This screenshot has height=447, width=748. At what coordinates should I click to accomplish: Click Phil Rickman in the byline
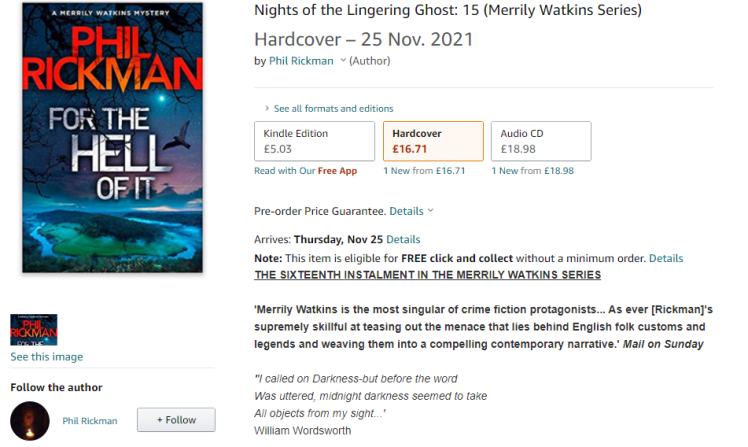click(301, 61)
